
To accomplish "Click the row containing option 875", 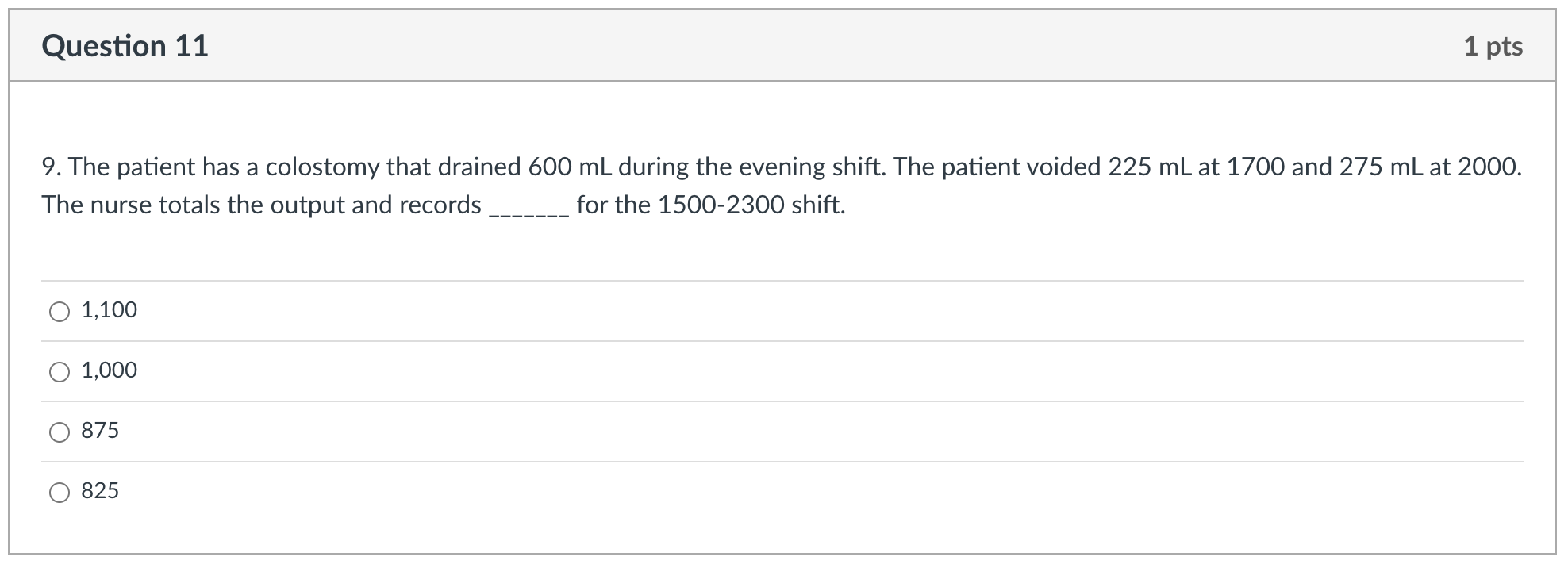I will (397, 431).
